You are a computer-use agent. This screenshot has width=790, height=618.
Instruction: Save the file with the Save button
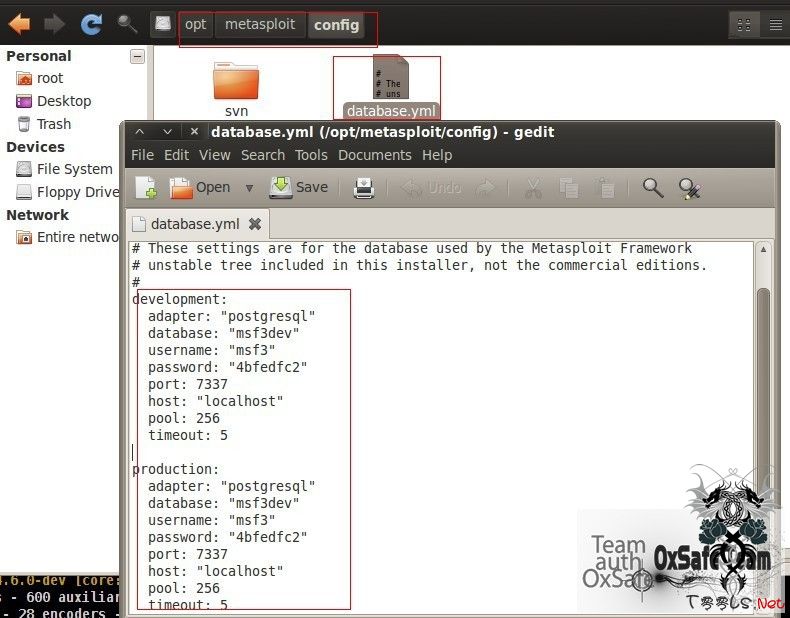299,187
